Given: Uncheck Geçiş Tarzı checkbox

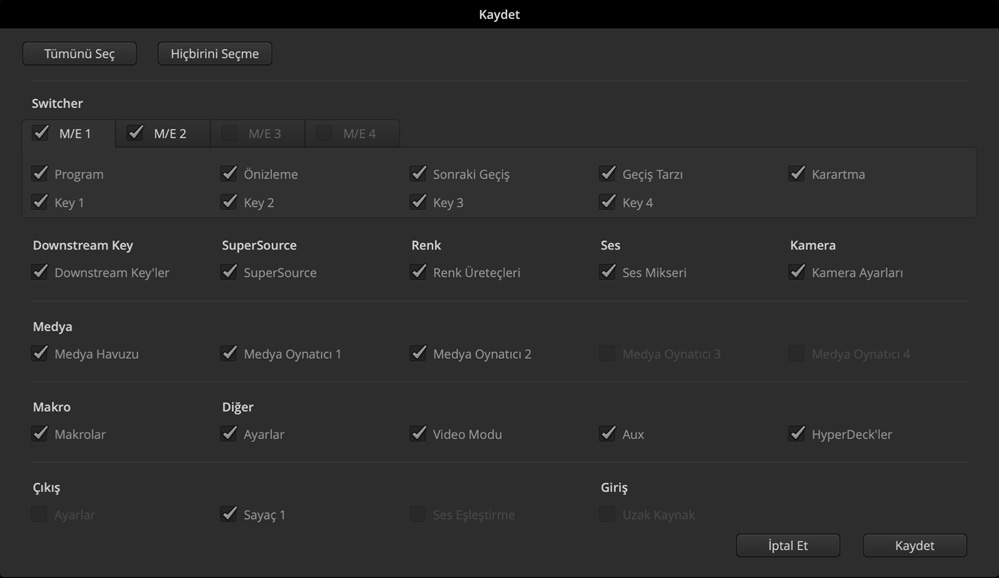Looking at the screenshot, I should 607,174.
